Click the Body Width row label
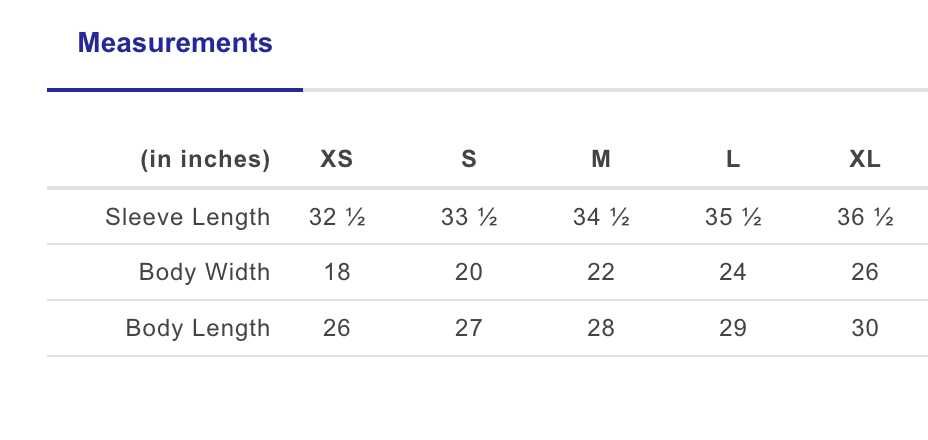This screenshot has height=440, width=928. click(x=204, y=272)
